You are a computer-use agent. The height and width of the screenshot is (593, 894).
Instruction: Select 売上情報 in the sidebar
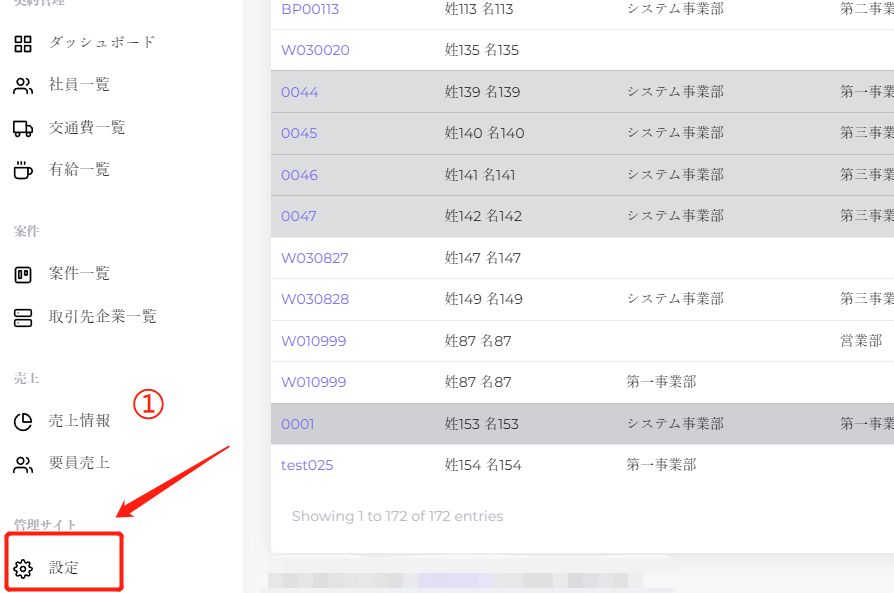79,421
